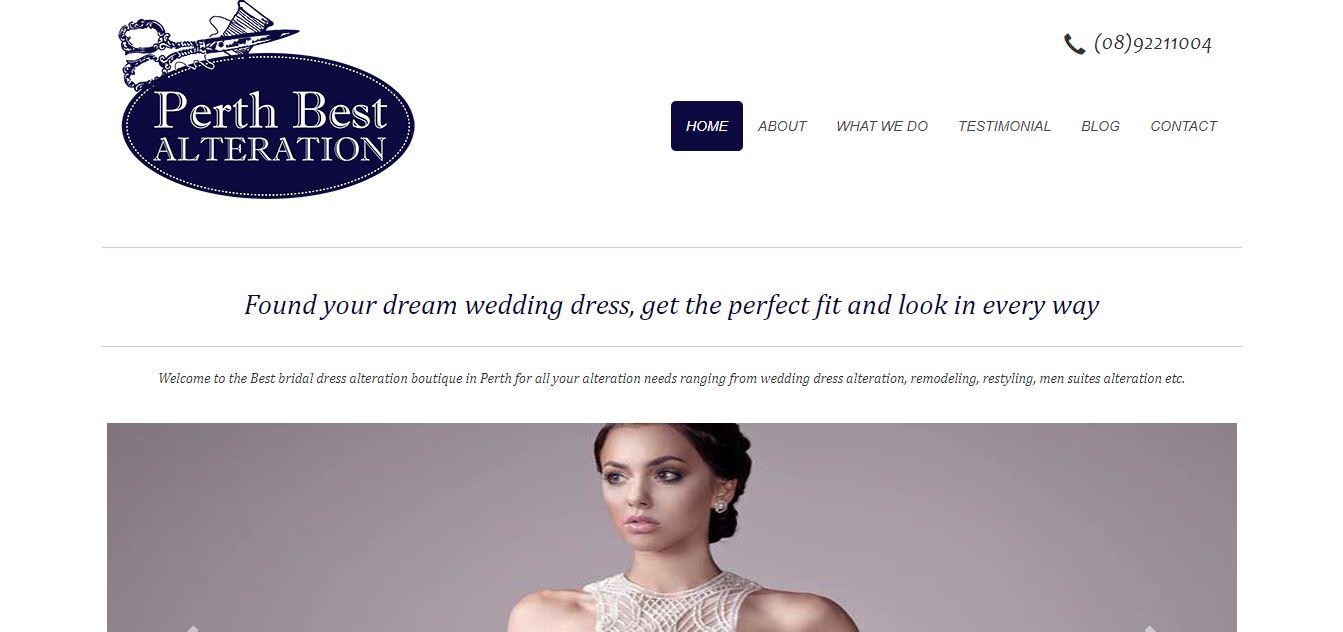Click the Welcome paragraph about bridal alteration
The width and height of the screenshot is (1343, 632).
click(671, 379)
